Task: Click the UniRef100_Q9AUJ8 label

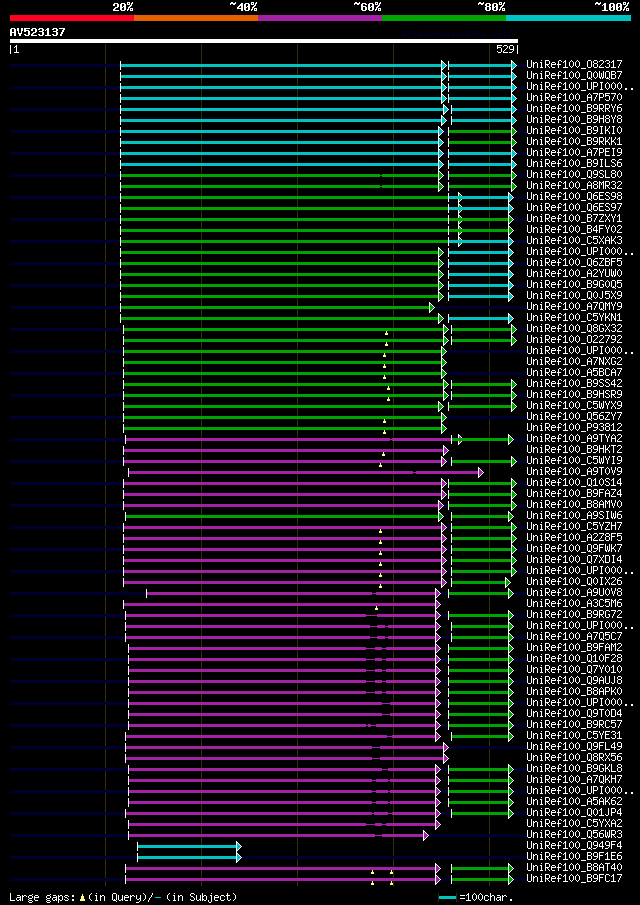Action: pos(574,680)
